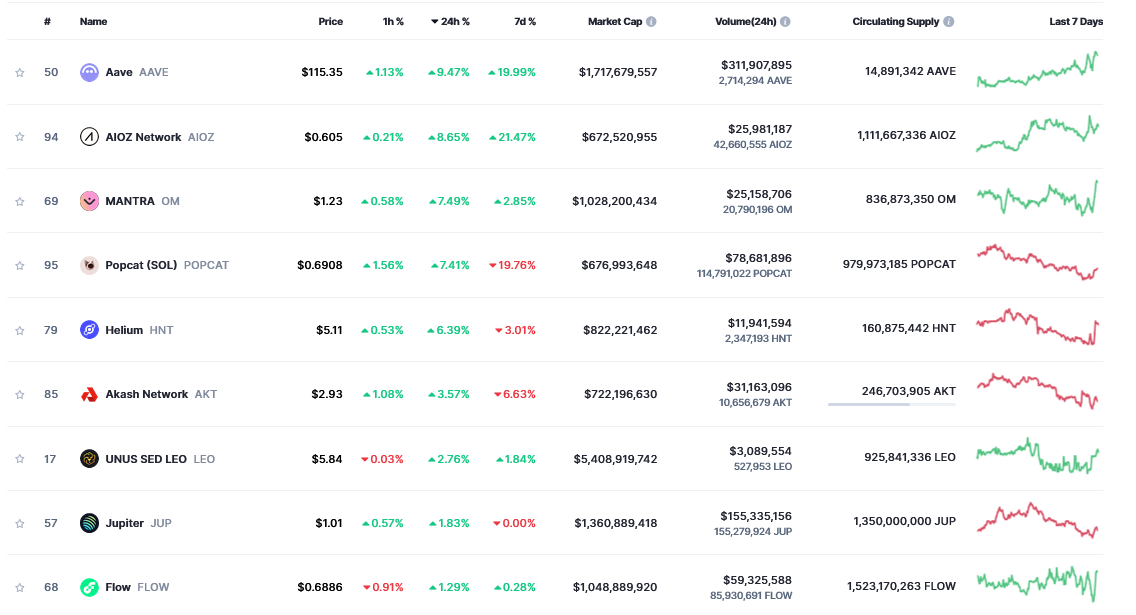Screen dimensions: 1136x615
Task: Sort by Volume(24h) column header
Action: [746, 22]
